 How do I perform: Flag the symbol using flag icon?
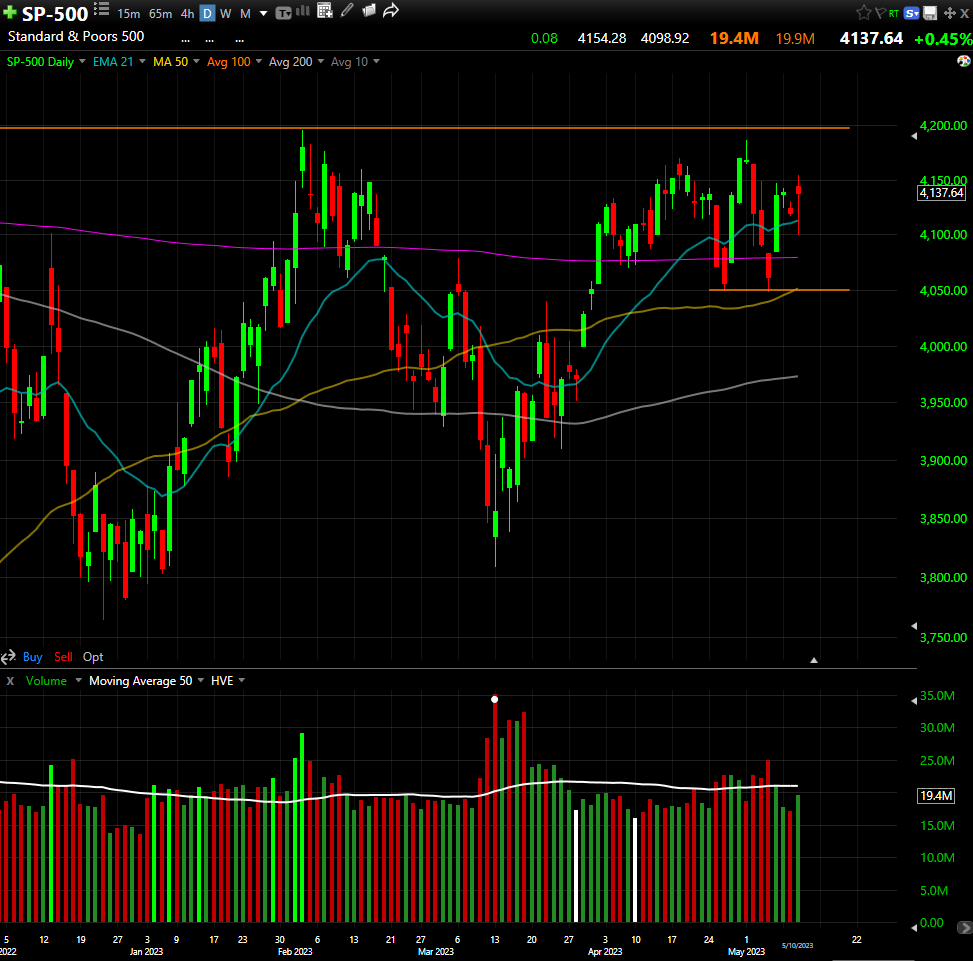click(880, 13)
